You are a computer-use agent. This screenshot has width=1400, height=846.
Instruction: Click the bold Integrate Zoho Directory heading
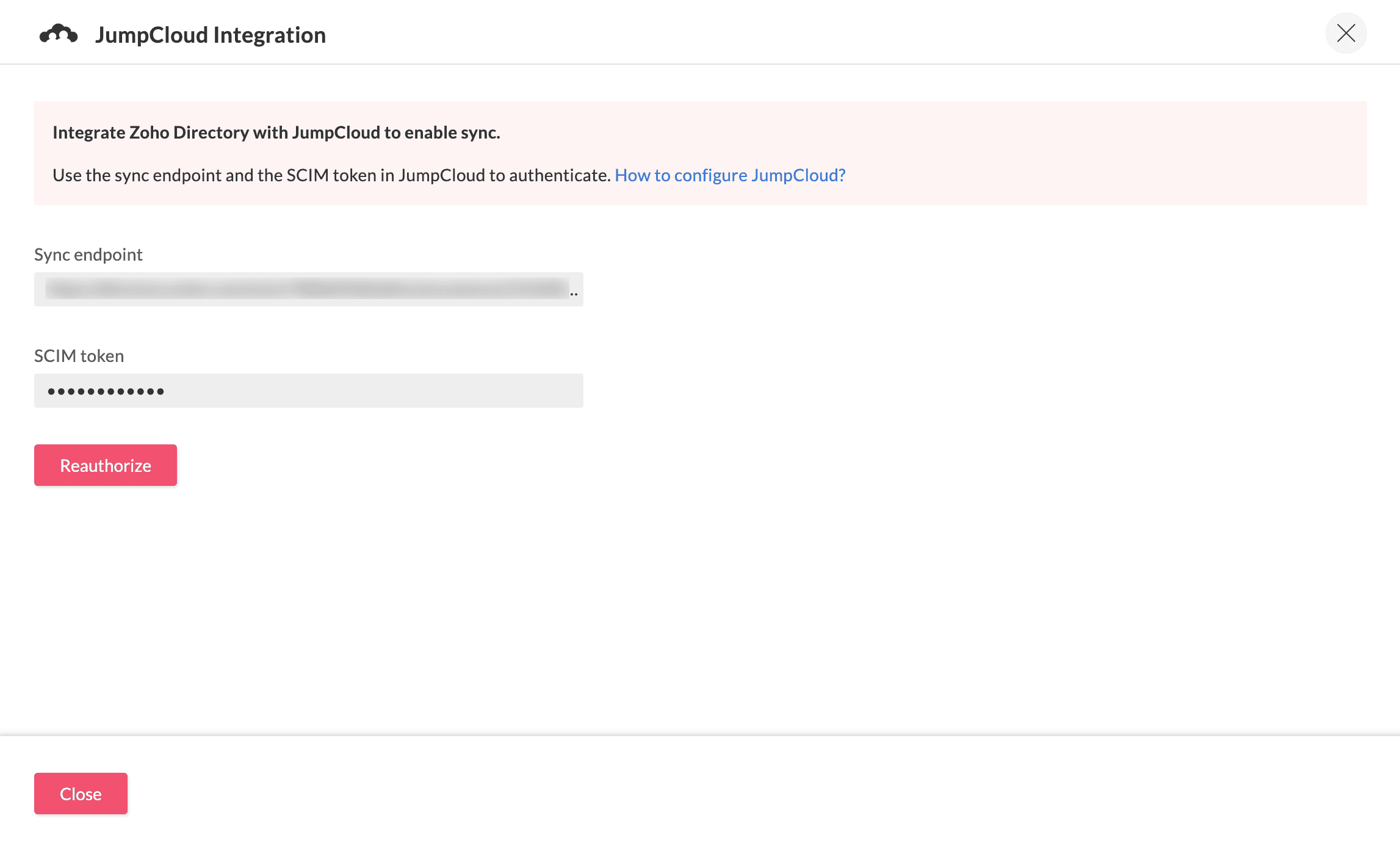coord(276,132)
